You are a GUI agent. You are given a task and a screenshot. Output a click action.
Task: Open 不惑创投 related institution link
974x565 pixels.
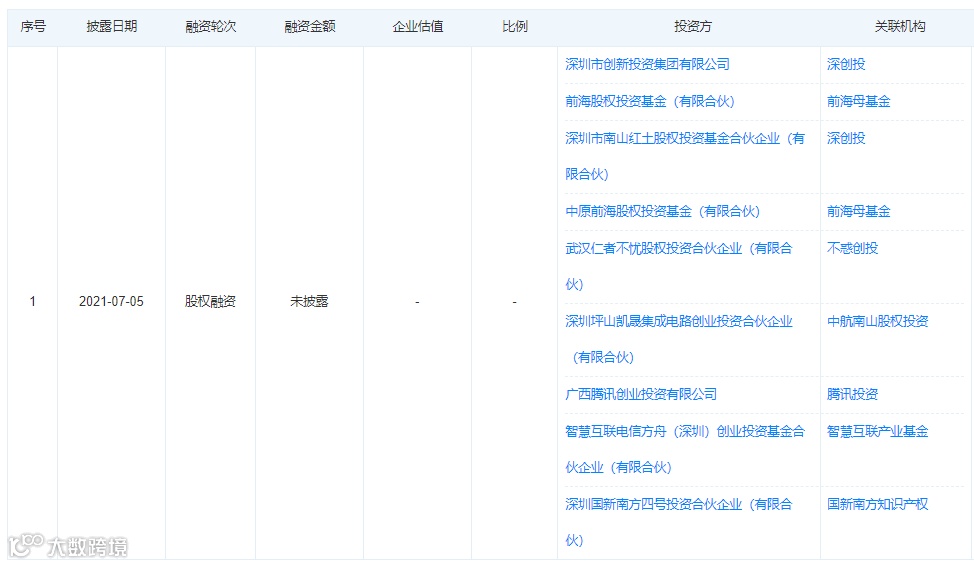[852, 248]
